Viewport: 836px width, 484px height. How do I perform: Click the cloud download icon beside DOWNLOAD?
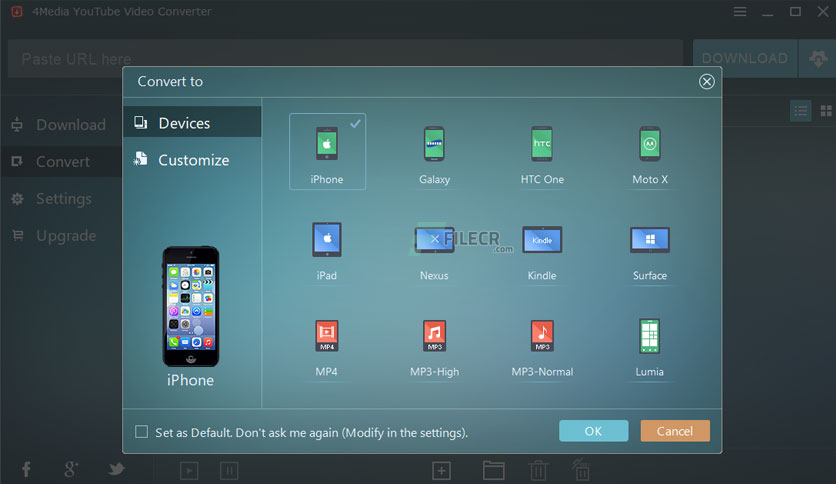pos(817,59)
